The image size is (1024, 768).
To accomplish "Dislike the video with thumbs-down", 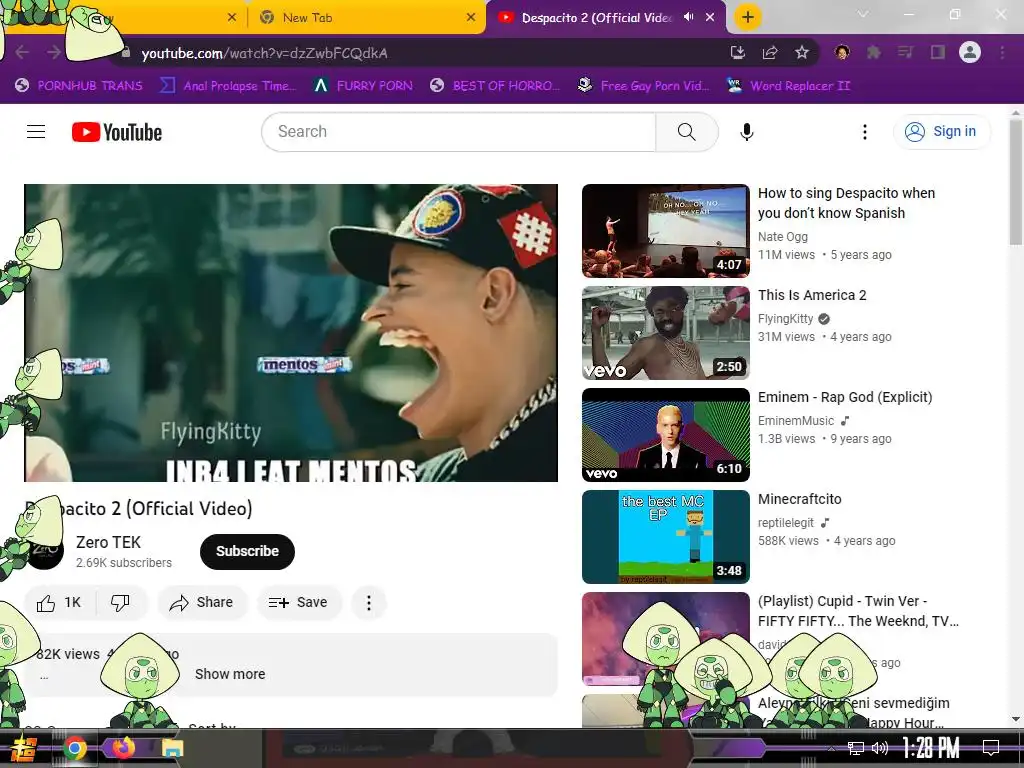I will [120, 602].
